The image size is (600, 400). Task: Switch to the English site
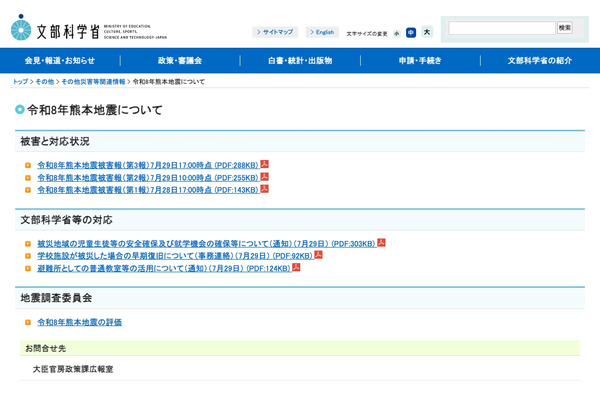322,32
